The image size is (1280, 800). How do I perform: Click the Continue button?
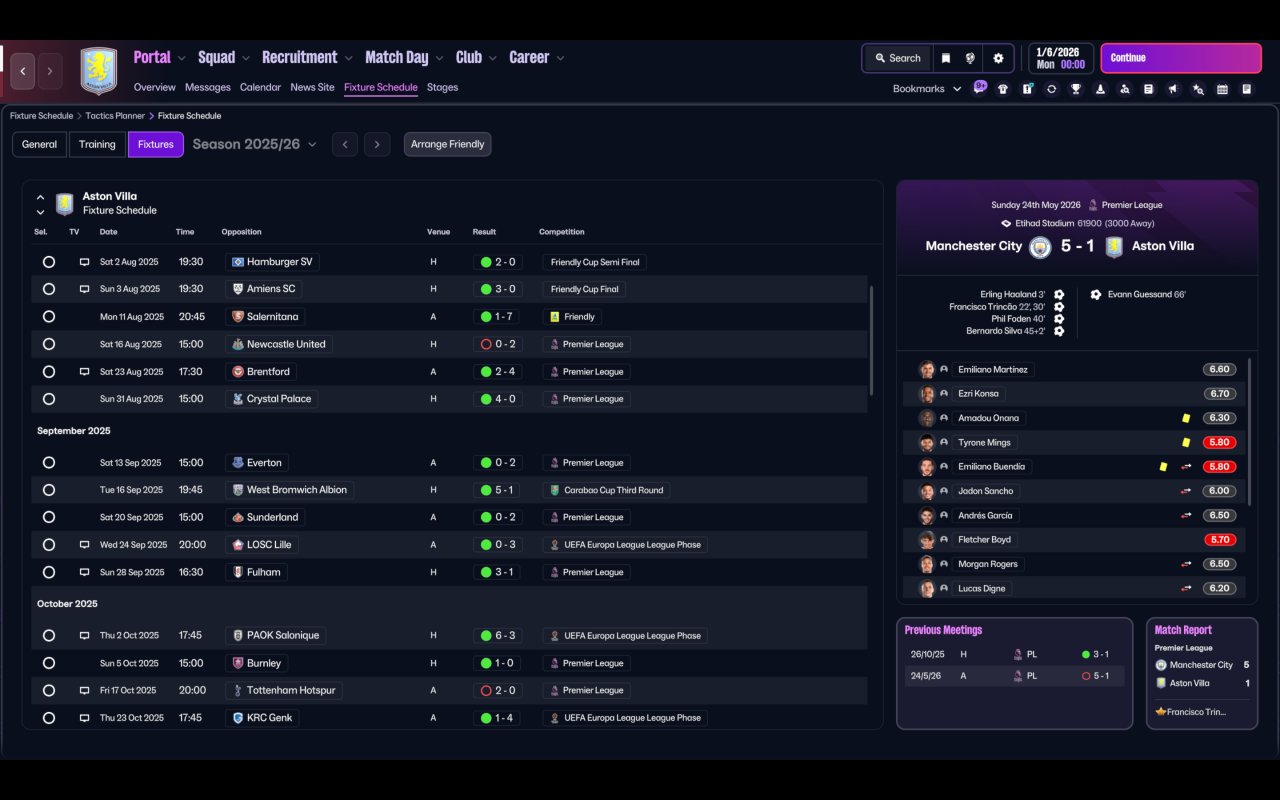pyautogui.click(x=1181, y=58)
